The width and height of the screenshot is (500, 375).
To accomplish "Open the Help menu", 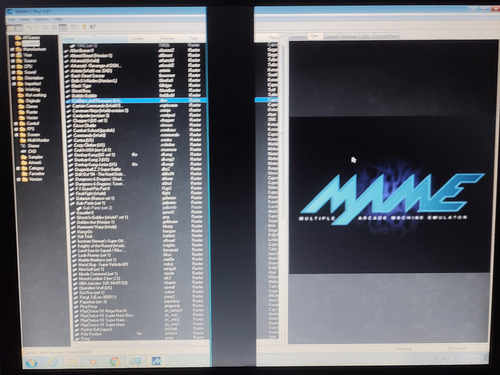I will (x=58, y=20).
